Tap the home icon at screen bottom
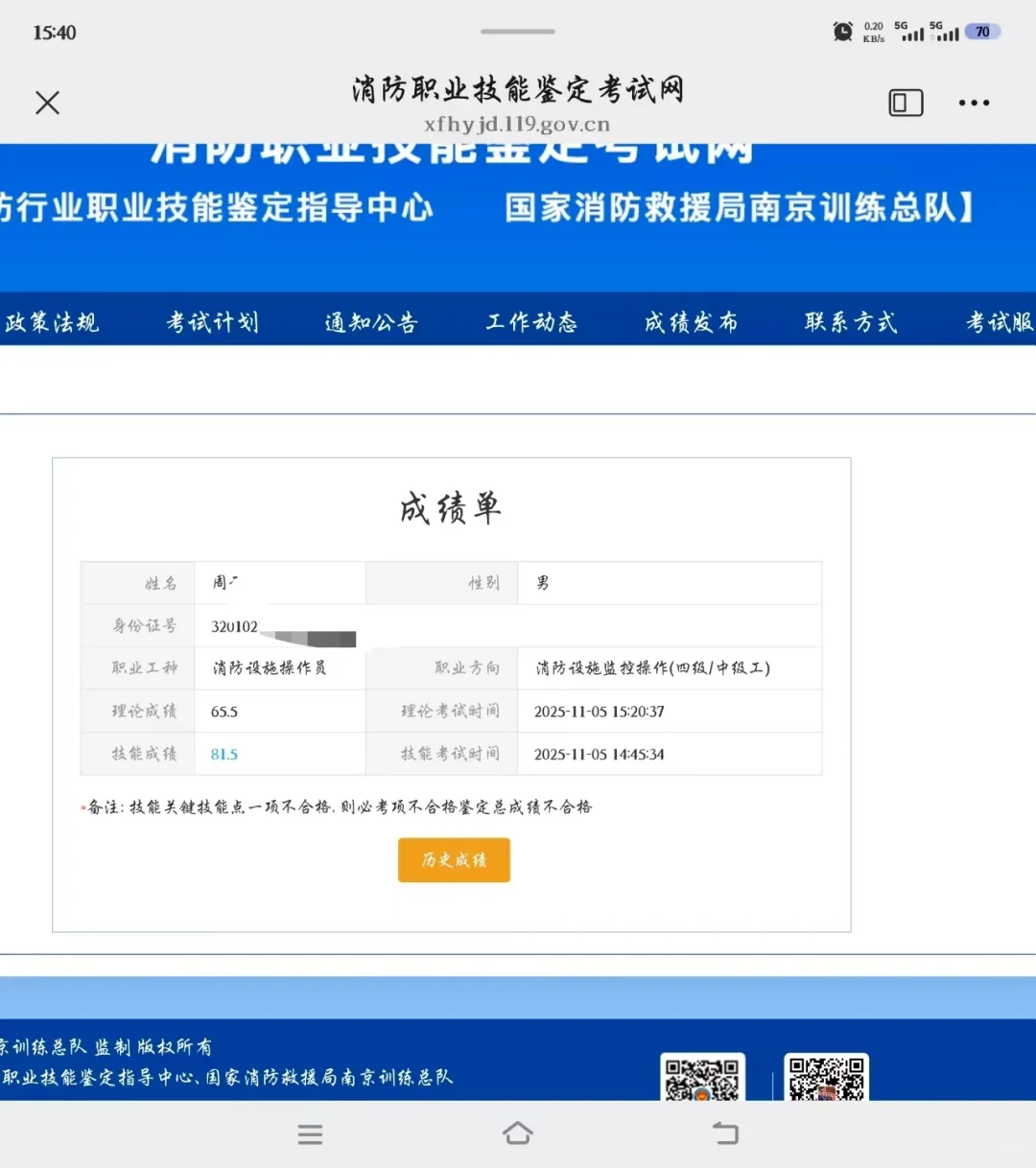 pyautogui.click(x=517, y=1134)
